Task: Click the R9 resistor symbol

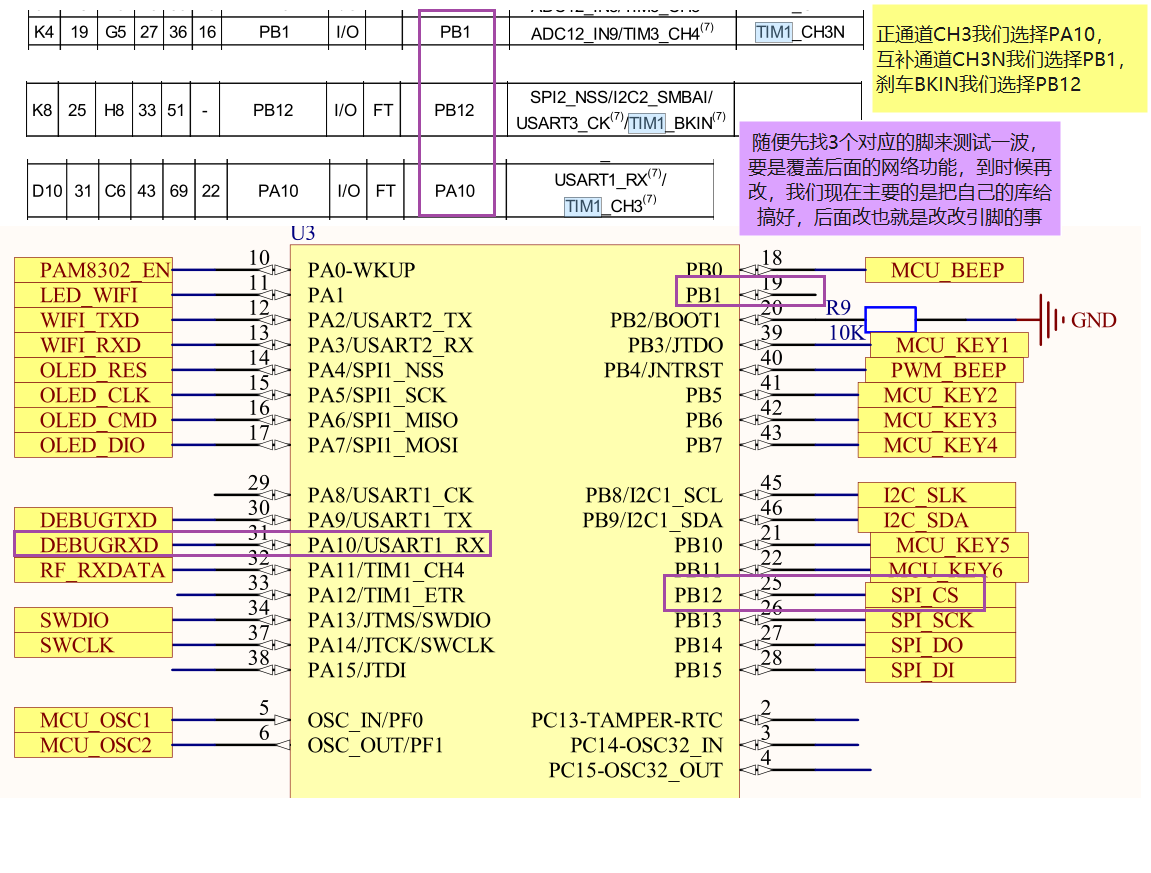Action: 890,320
